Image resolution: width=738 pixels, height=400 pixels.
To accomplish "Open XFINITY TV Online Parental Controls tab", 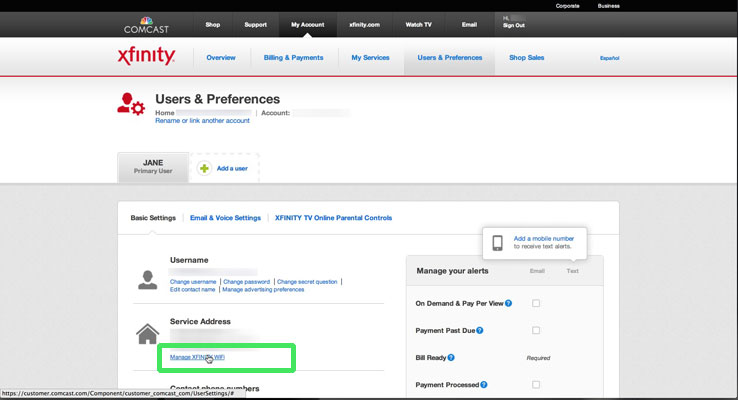I will point(333,218).
